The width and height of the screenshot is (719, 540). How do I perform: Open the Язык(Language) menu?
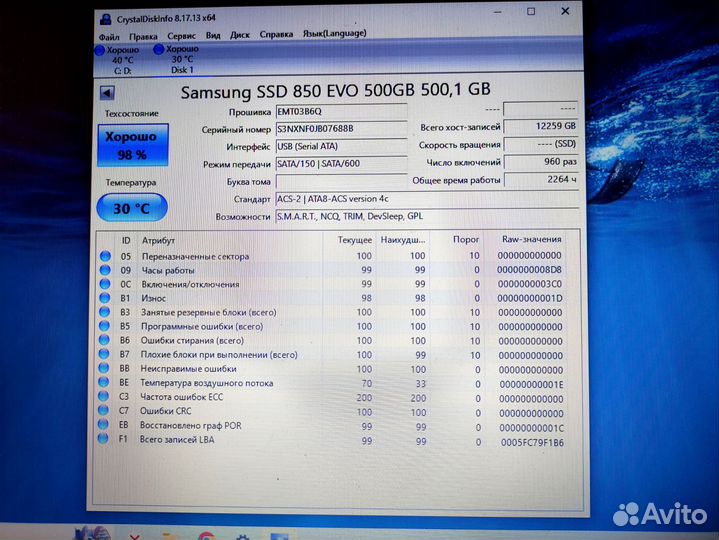334,33
